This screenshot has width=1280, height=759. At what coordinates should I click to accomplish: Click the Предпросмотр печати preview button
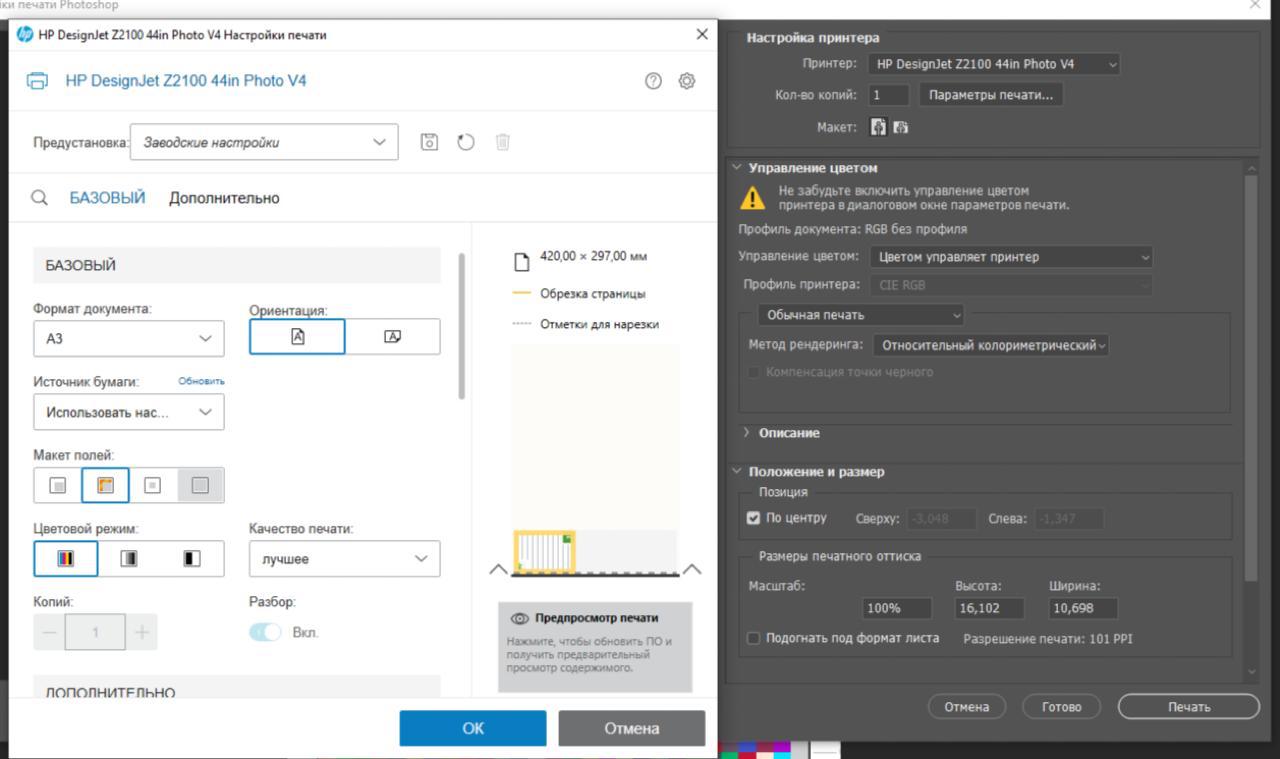point(595,646)
